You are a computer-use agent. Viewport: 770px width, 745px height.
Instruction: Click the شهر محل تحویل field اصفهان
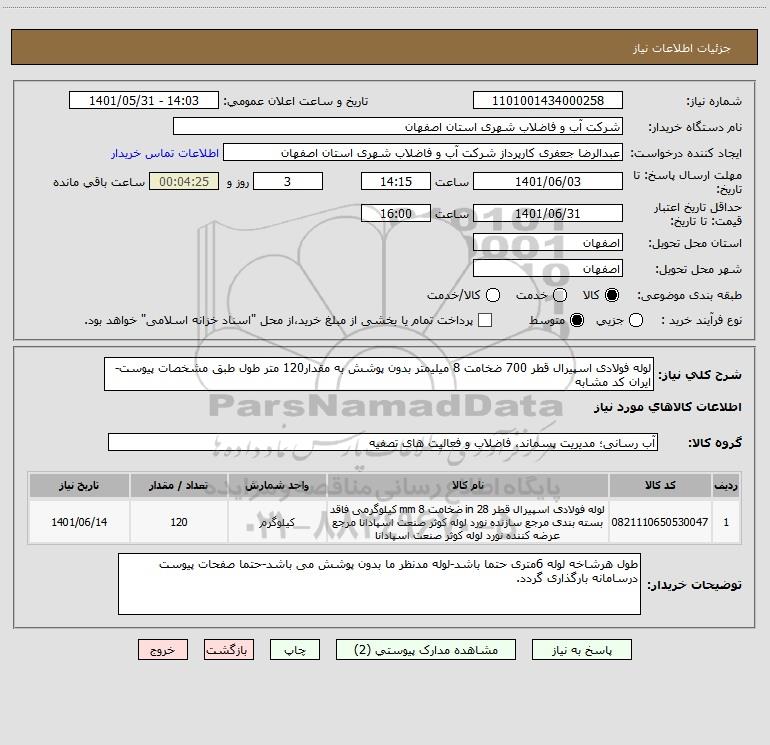tap(548, 269)
